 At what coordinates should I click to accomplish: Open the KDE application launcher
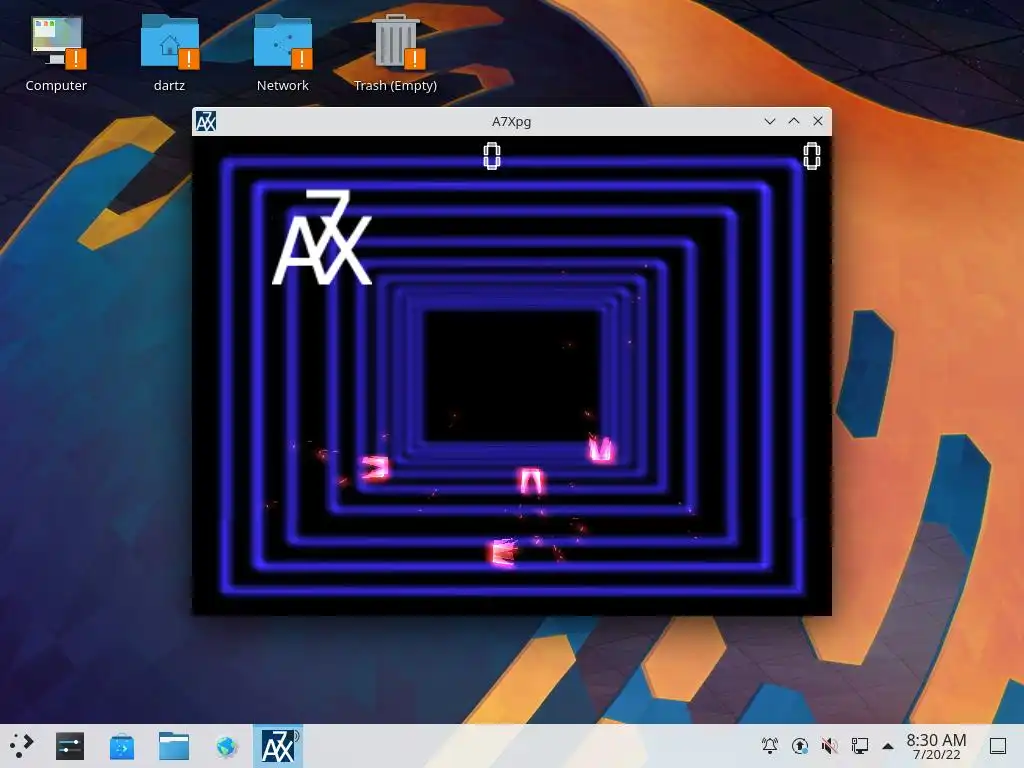click(x=22, y=745)
